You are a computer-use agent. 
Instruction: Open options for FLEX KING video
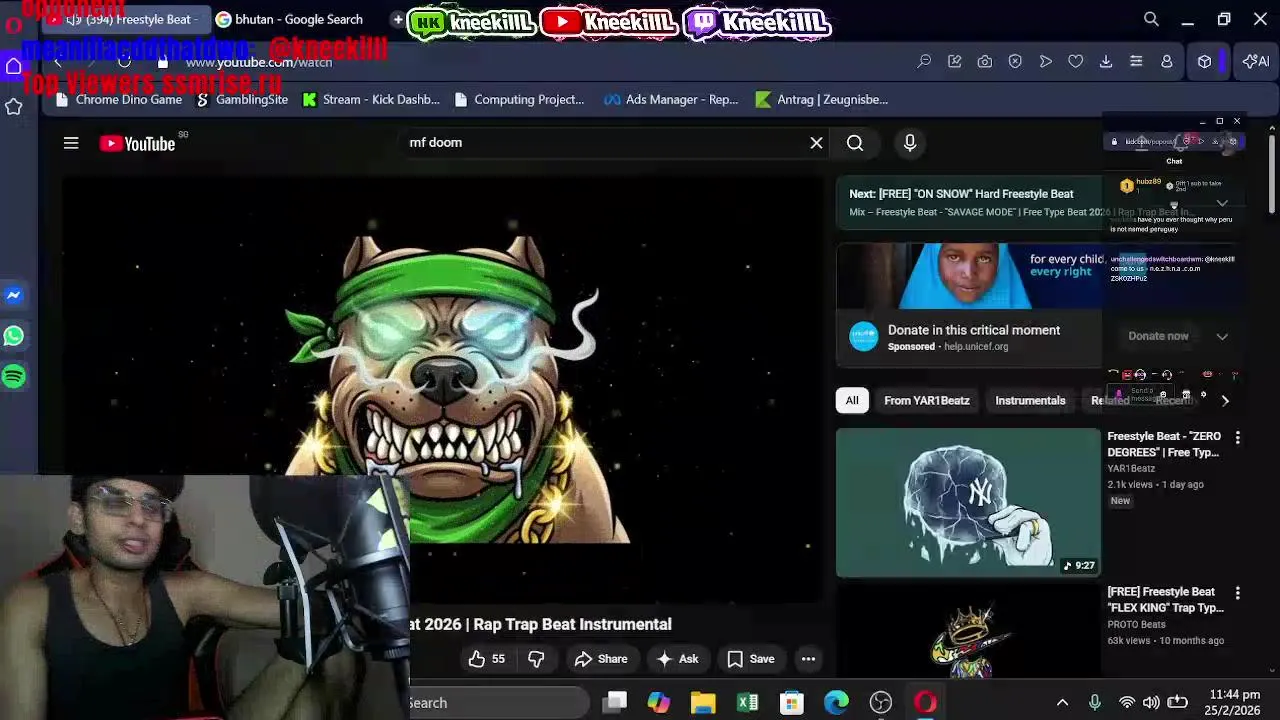tap(1237, 594)
